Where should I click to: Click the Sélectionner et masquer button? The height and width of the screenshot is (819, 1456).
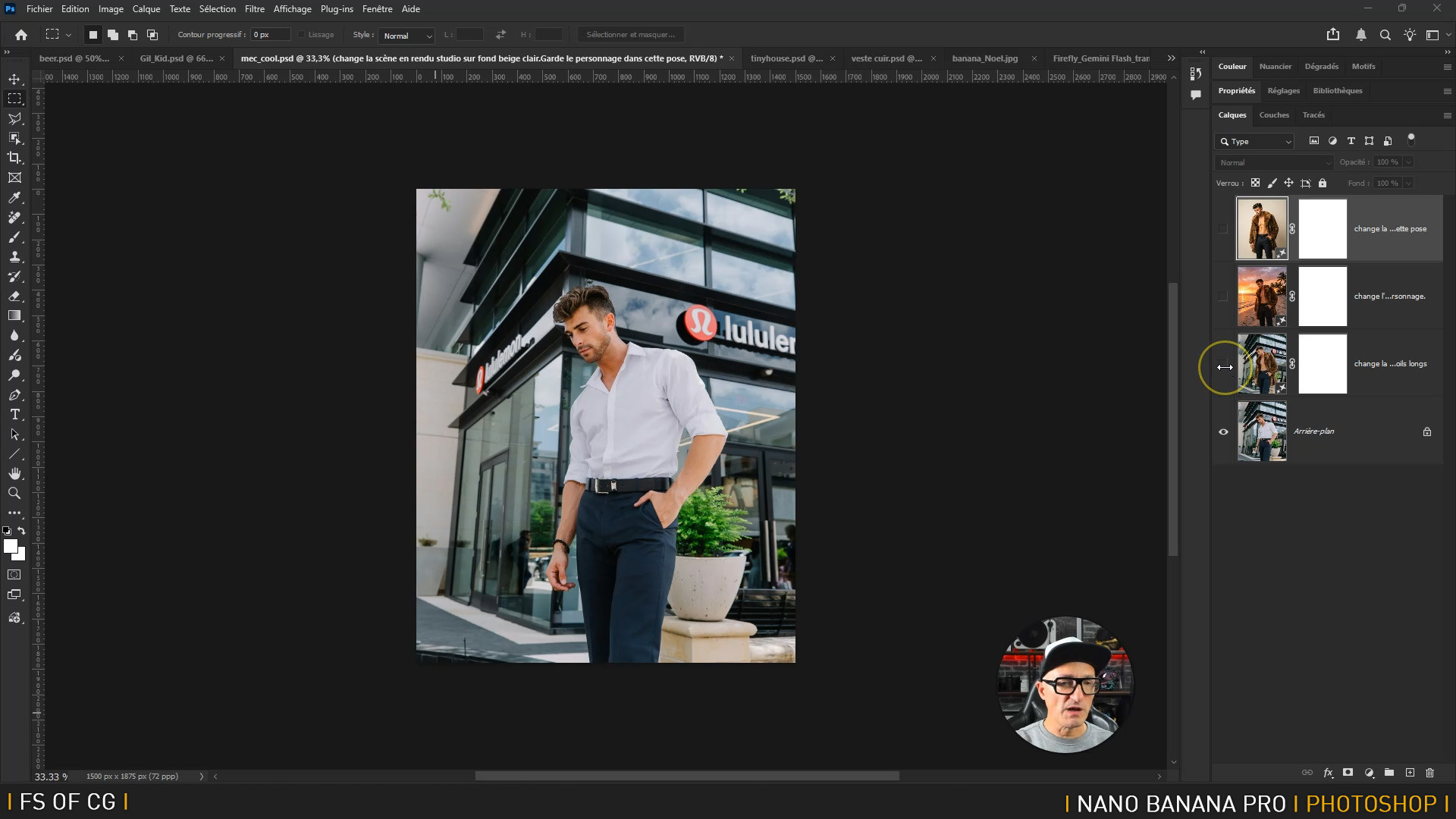pos(630,35)
